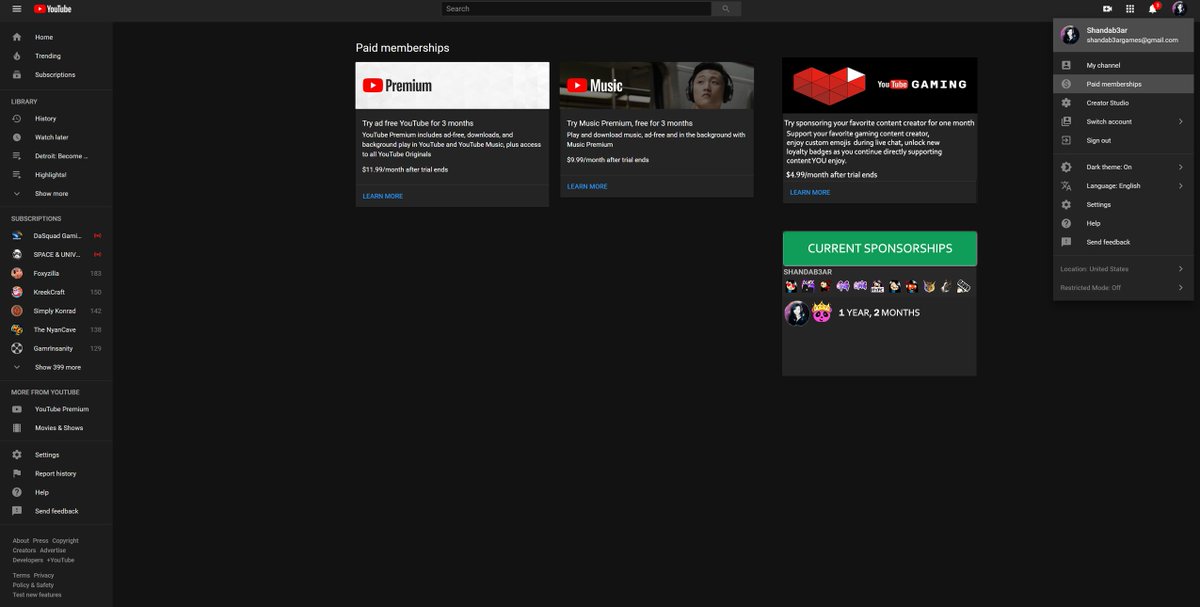This screenshot has height=607, width=1200.
Task: Click the Copyright footer link
Action: [x=65, y=541]
